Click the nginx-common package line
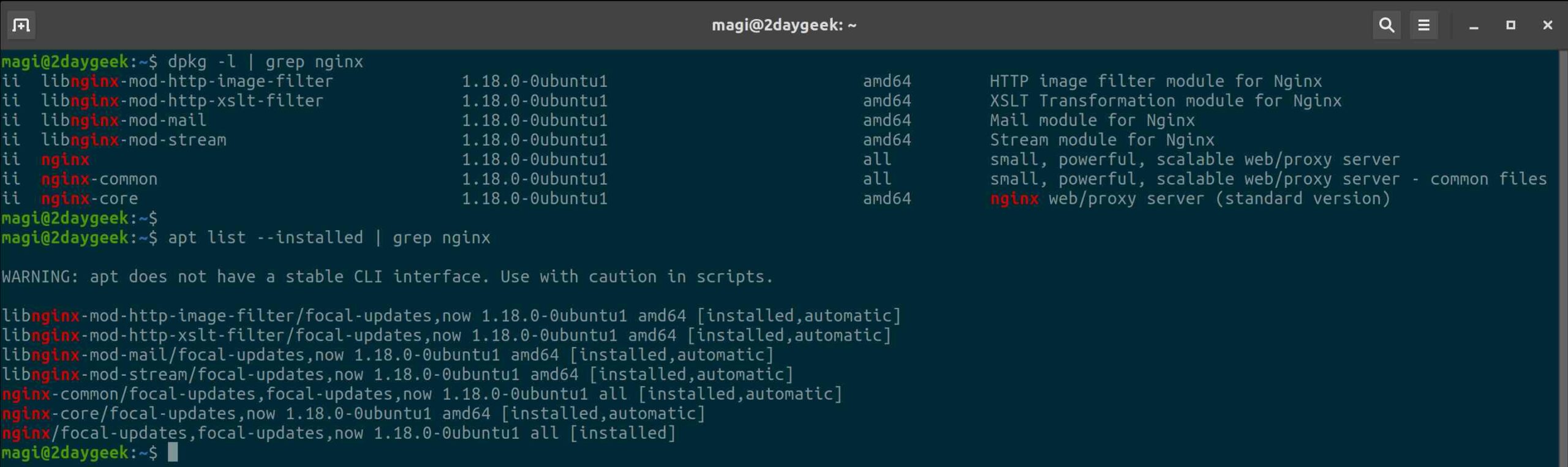 click(x=99, y=179)
